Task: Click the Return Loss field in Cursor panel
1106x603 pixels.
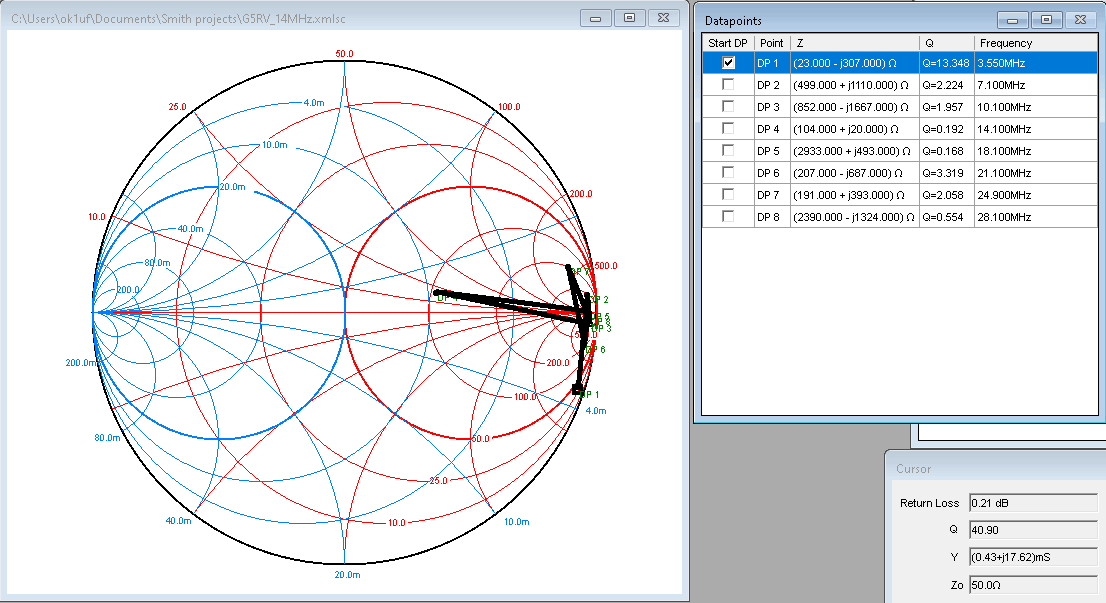Action: point(1031,503)
